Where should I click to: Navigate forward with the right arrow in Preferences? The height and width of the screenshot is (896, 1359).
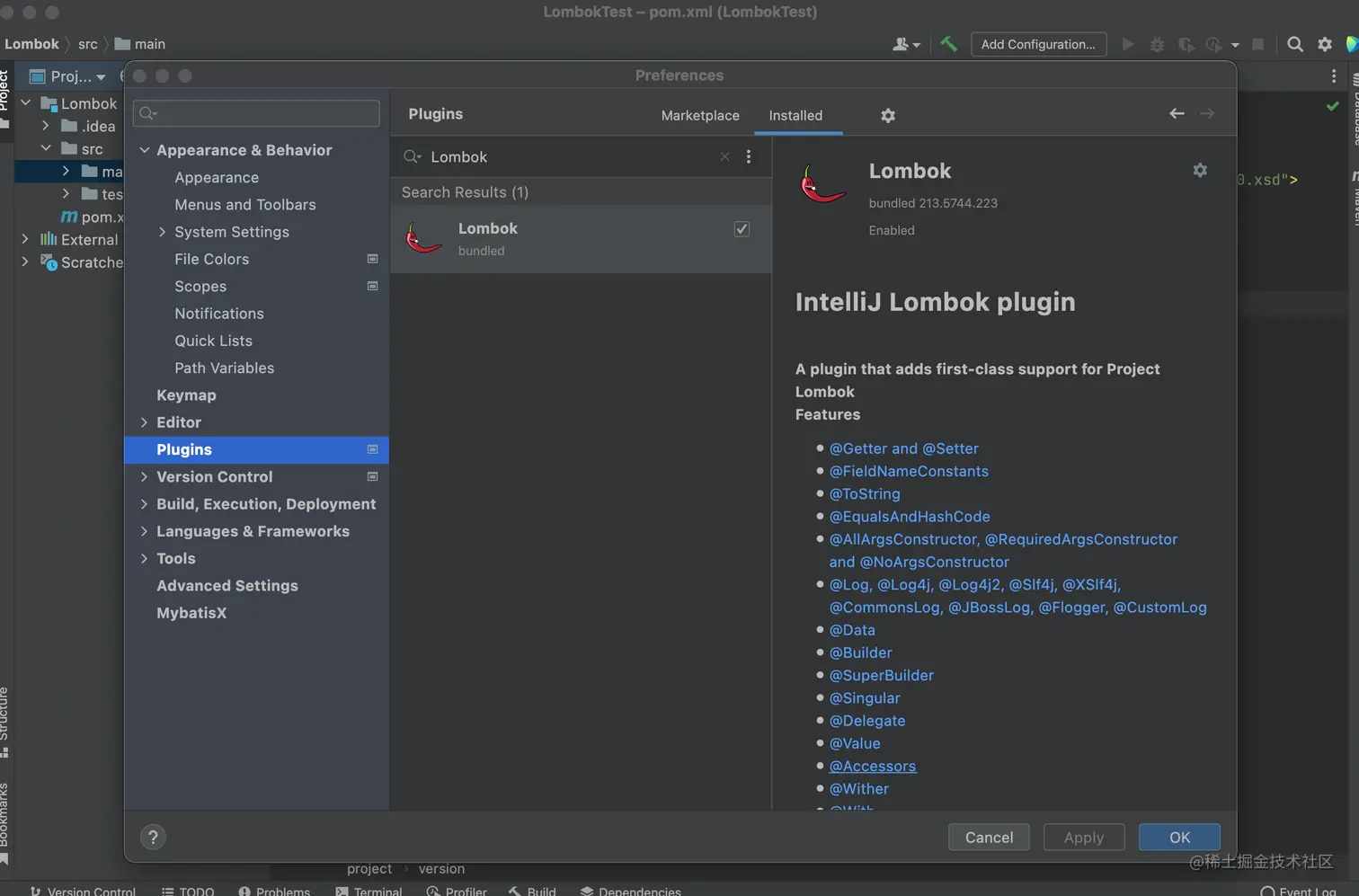point(1207,113)
